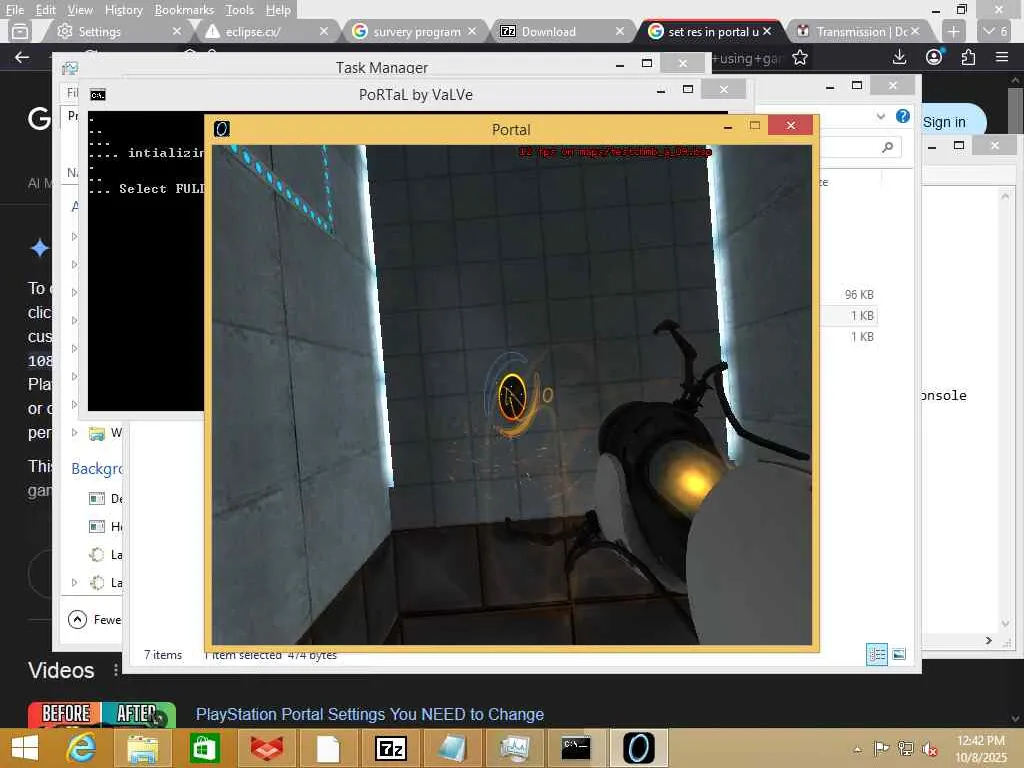Click the Portal window title icon
The width and height of the screenshot is (1024, 768).
click(222, 129)
